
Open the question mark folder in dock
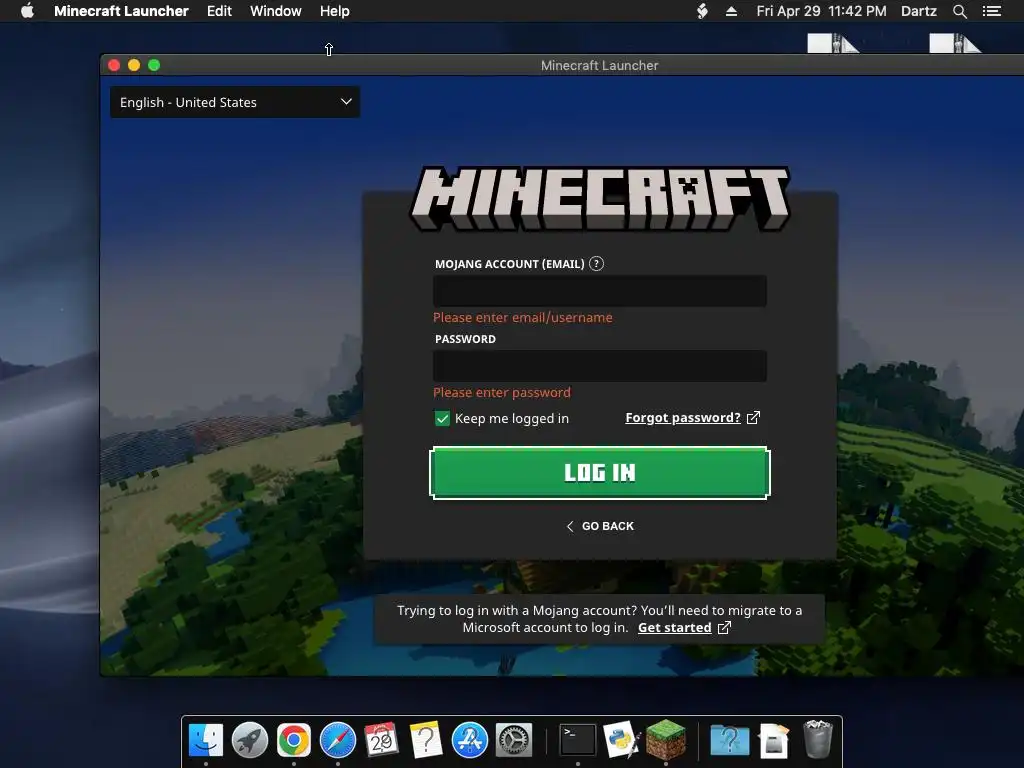coord(729,740)
